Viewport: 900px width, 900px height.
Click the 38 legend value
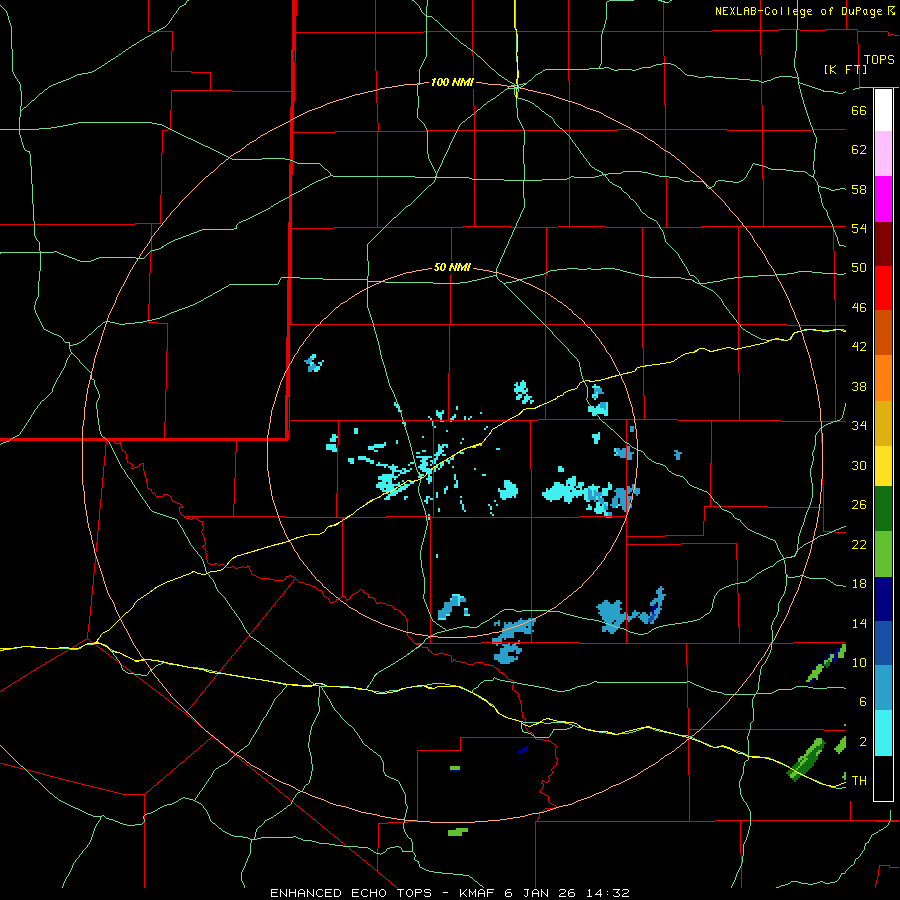[859, 386]
